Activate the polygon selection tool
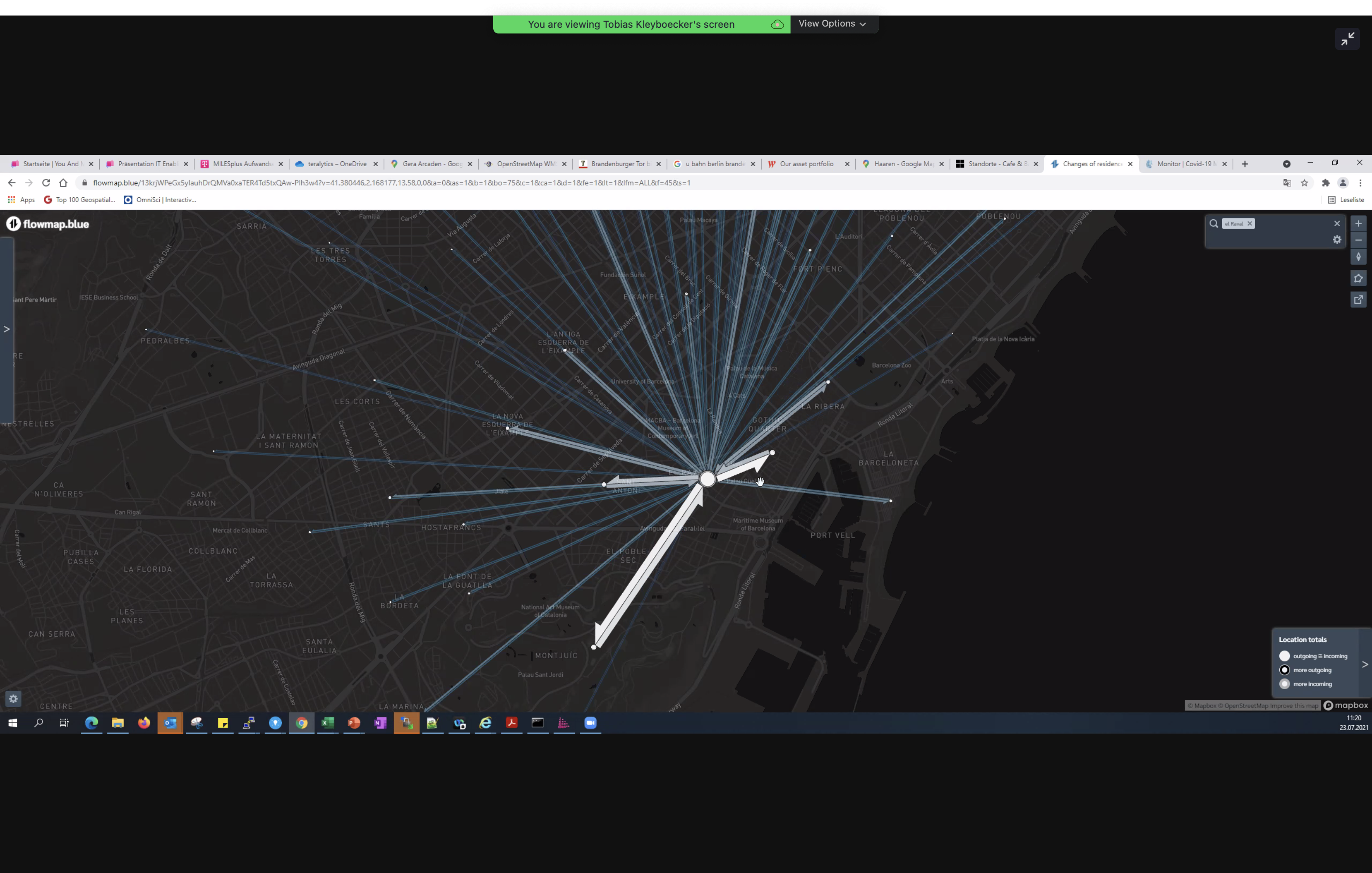Image resolution: width=1372 pixels, height=873 pixels. pyautogui.click(x=1359, y=278)
